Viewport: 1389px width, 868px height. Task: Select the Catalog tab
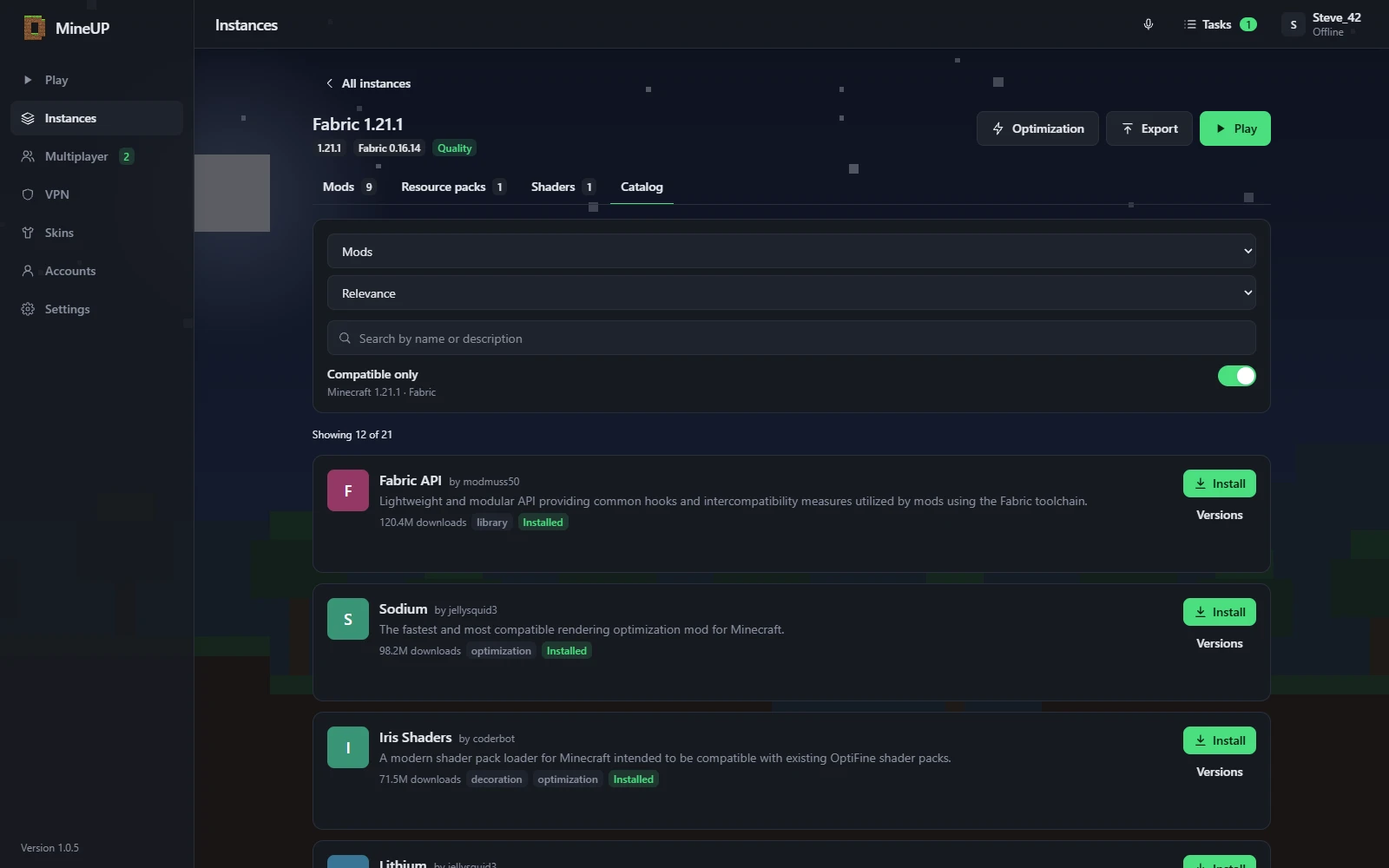[642, 187]
